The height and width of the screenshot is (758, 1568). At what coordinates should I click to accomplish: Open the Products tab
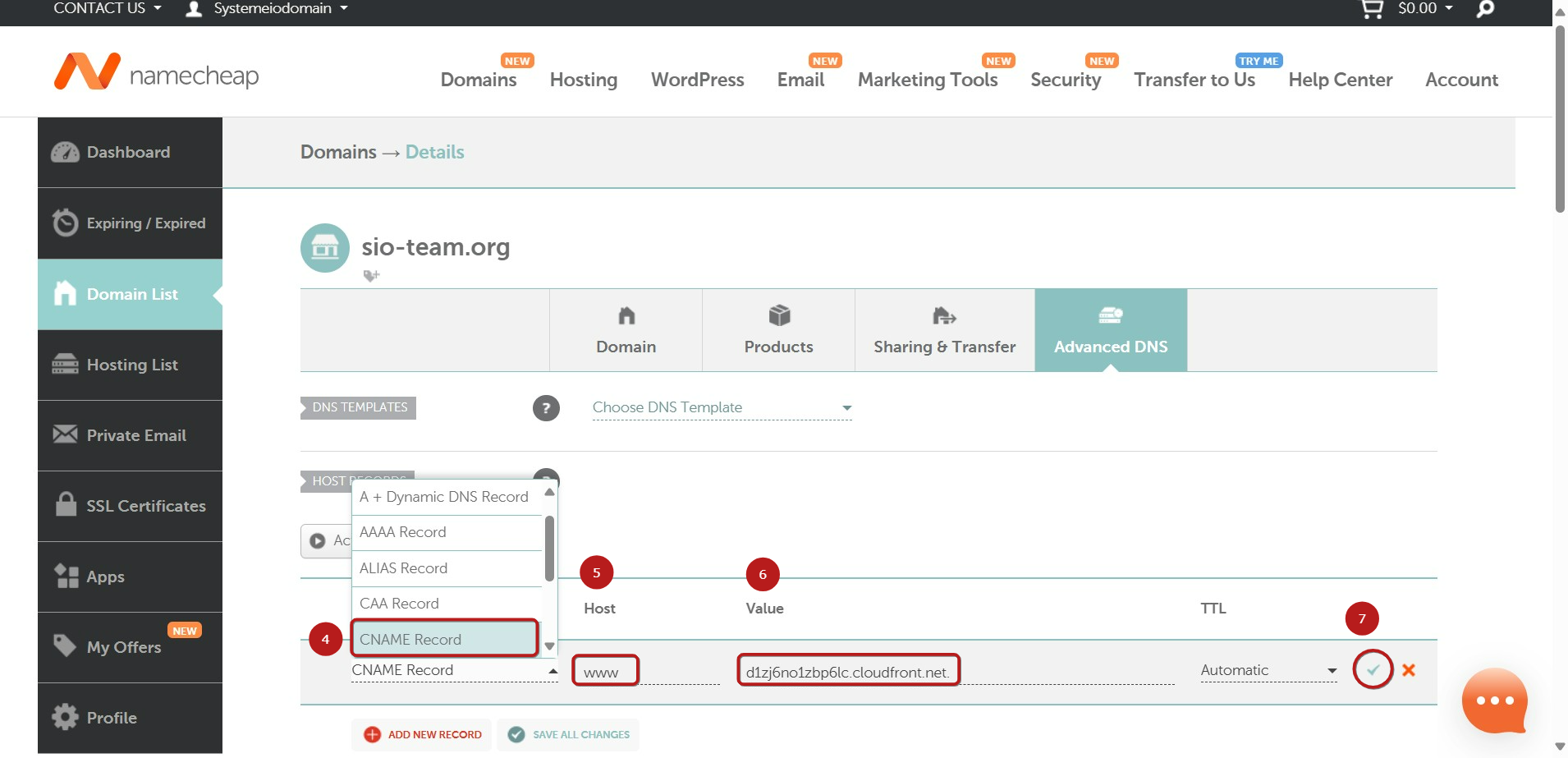tap(778, 330)
